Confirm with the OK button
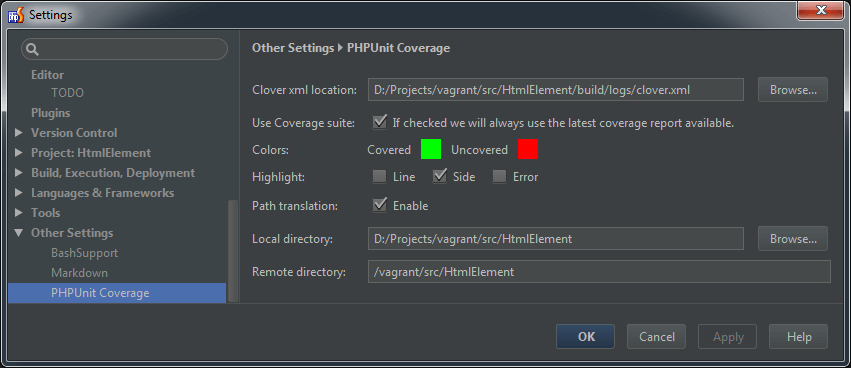 586,337
